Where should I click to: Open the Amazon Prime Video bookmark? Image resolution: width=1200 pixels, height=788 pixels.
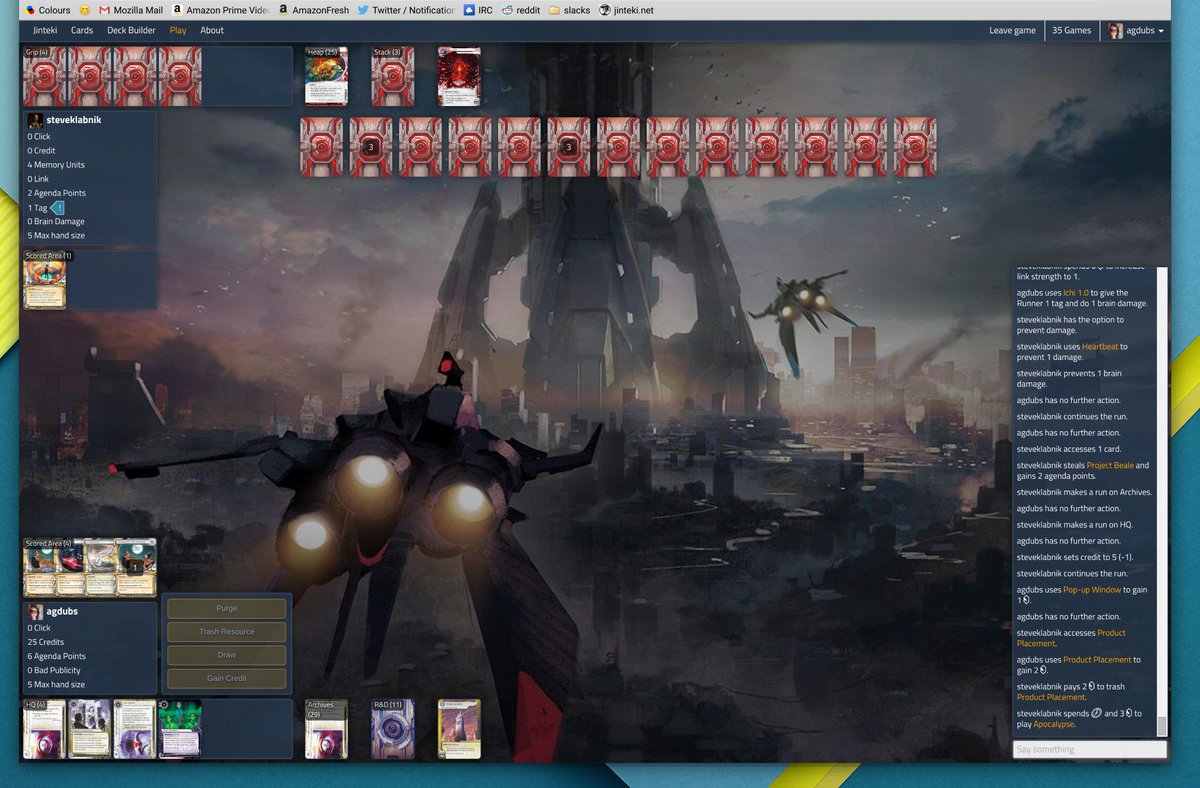pos(221,10)
